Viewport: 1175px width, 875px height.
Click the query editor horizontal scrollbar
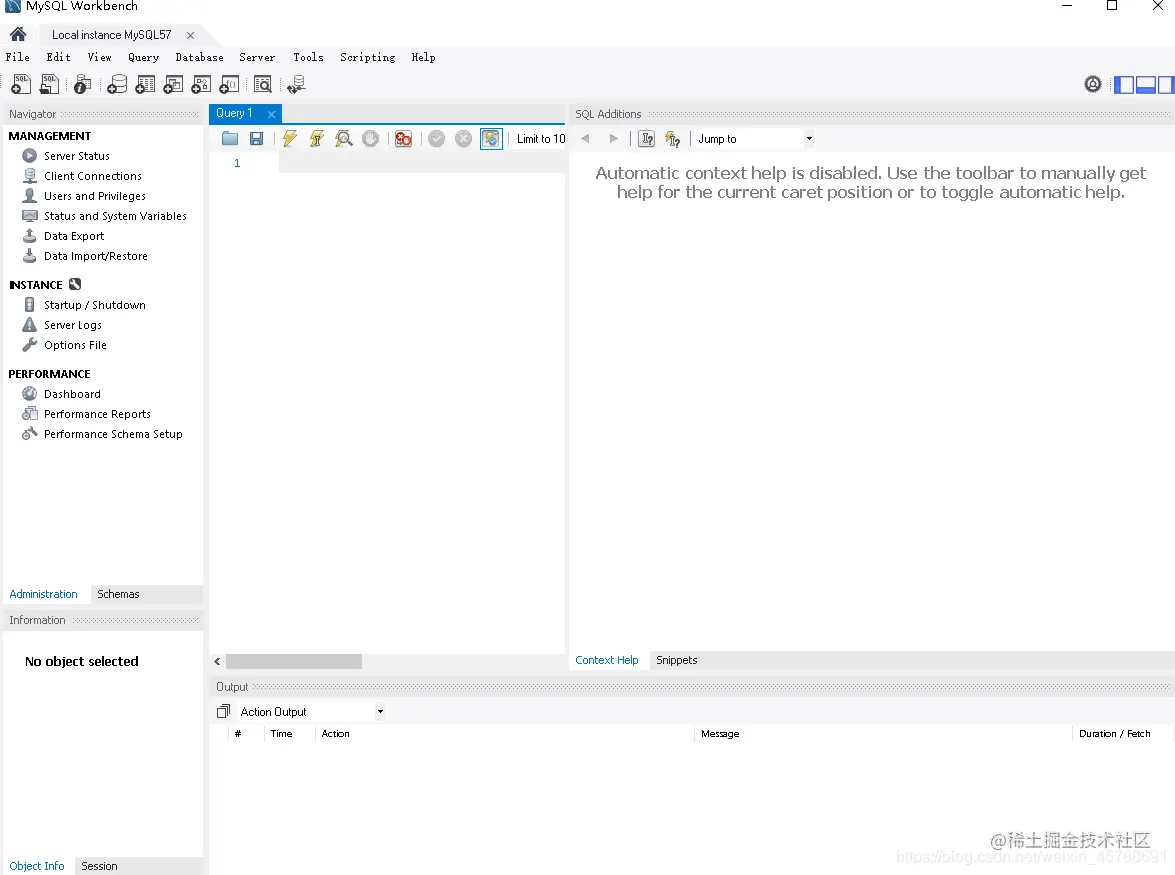tap(294, 661)
